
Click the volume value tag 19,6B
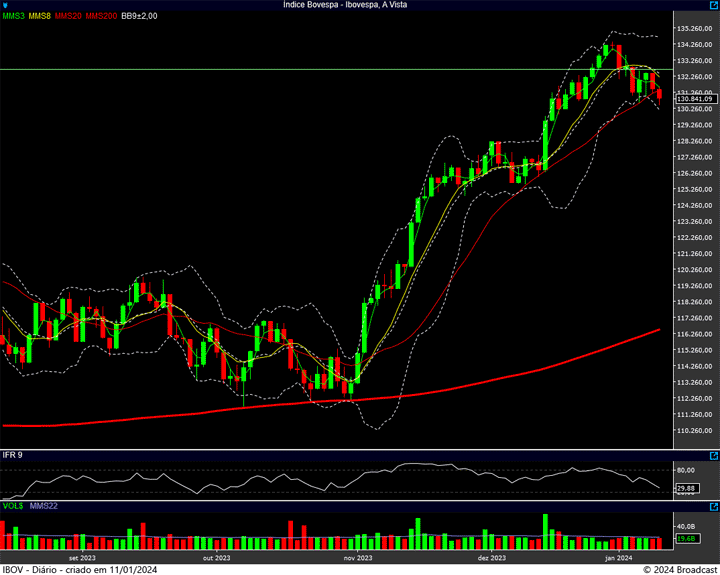tap(686, 539)
